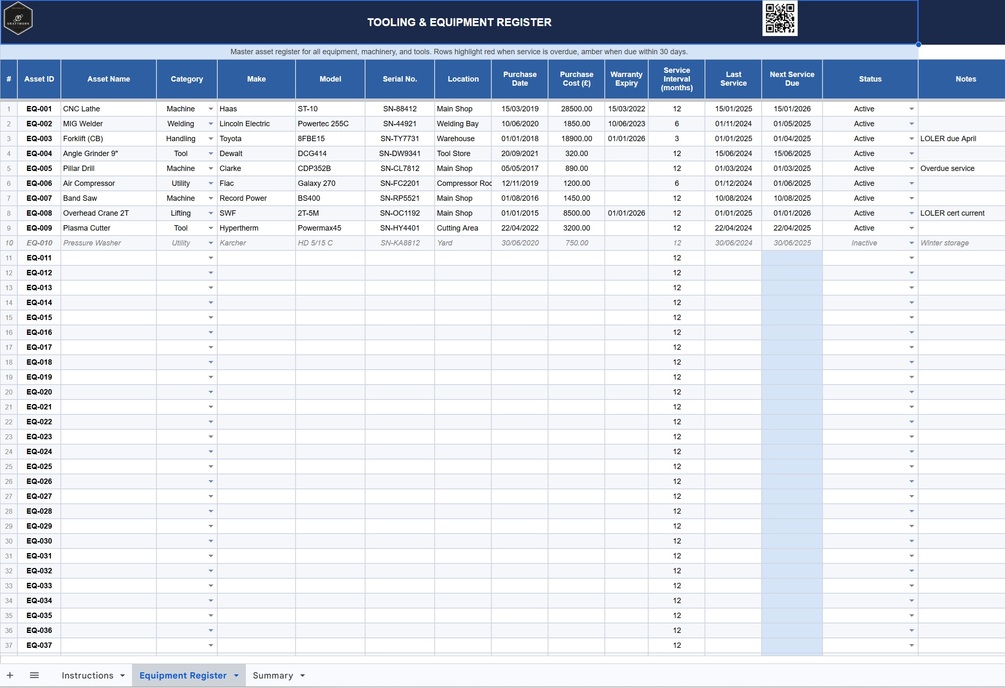1005x688 pixels.
Task: Select the cell 'Lincoln Electric'
Action: click(256, 124)
